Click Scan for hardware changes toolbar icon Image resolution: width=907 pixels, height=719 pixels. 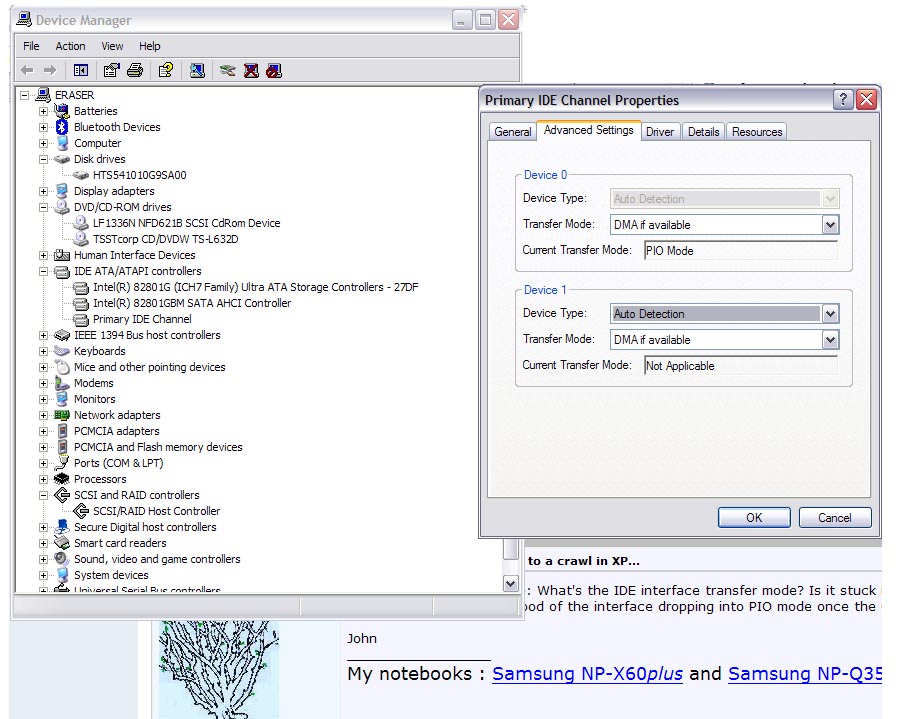(x=197, y=71)
